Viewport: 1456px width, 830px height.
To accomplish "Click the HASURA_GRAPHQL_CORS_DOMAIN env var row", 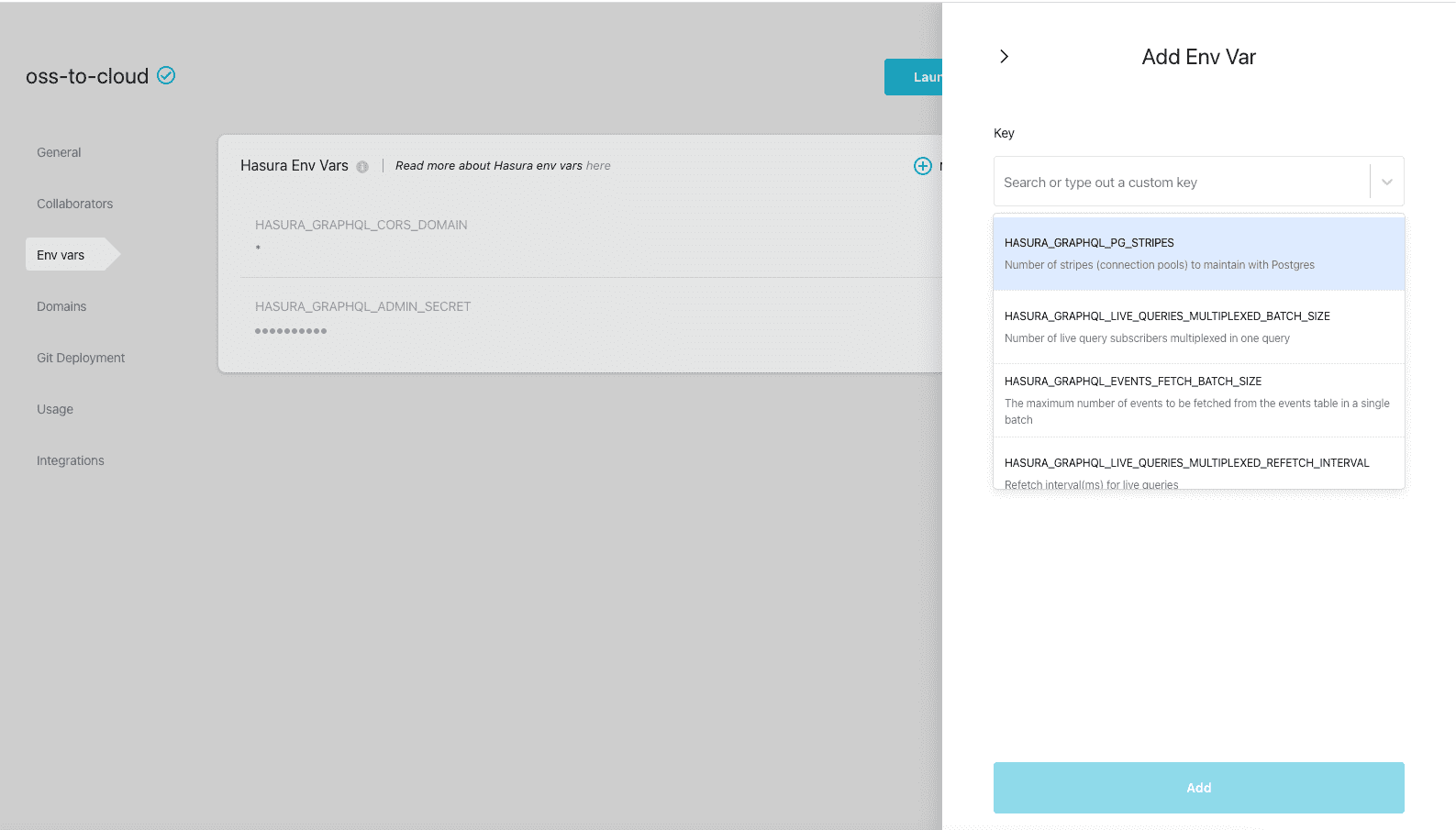I will (591, 236).
